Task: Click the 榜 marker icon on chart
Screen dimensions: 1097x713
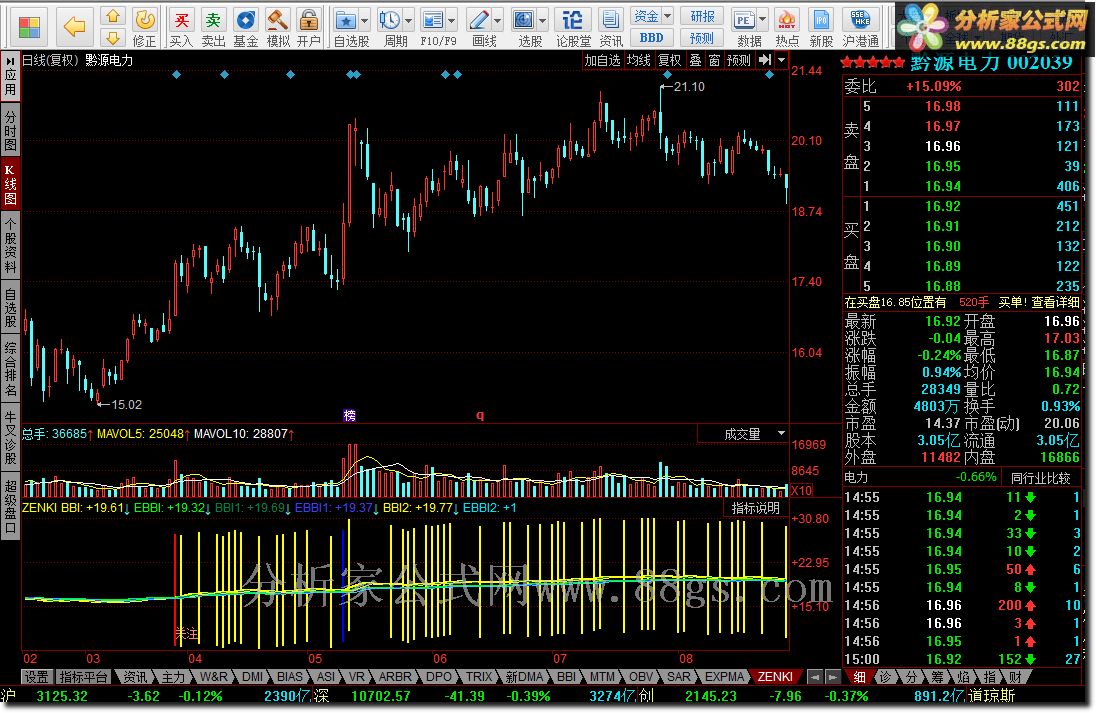Action: (350, 415)
